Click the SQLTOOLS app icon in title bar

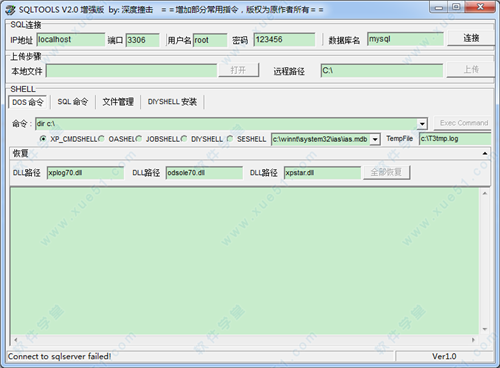tap(10, 10)
